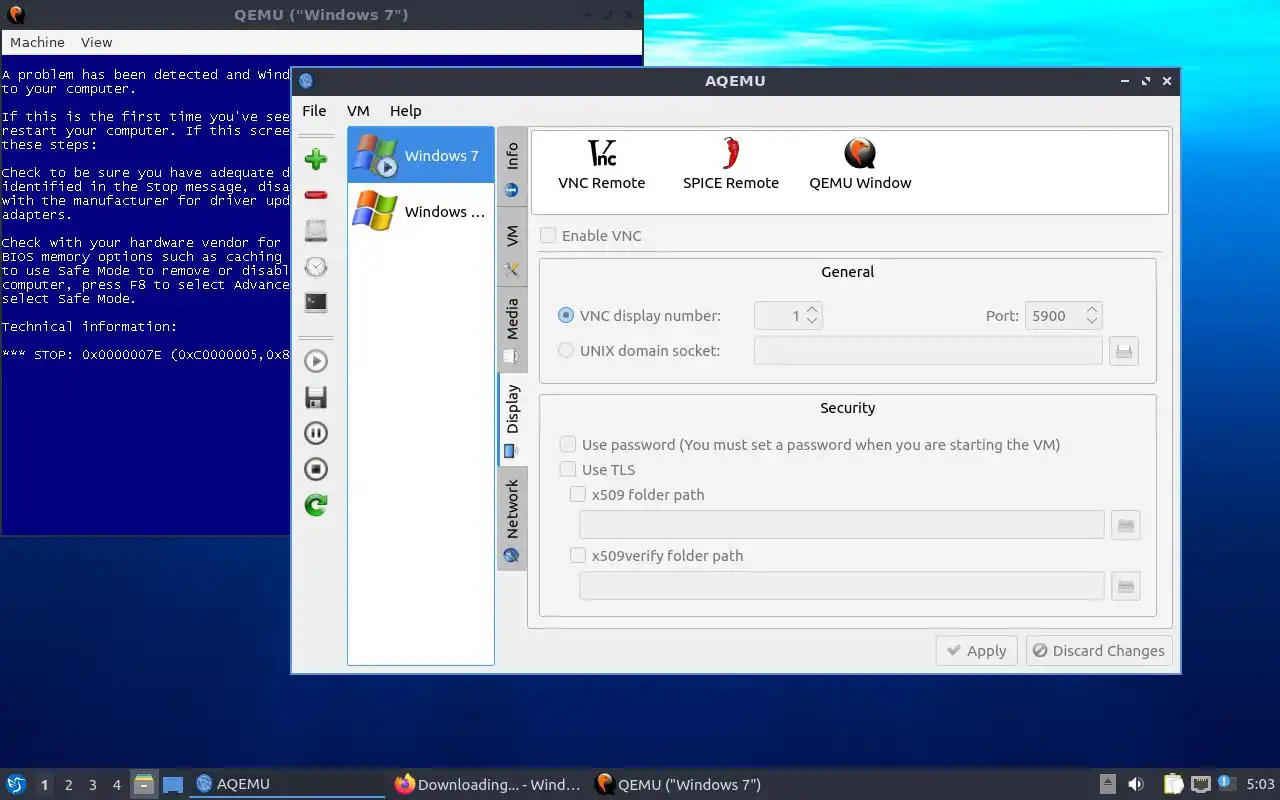Open the network icon in the system tray
The width and height of the screenshot is (1280, 800).
coord(1201,784)
